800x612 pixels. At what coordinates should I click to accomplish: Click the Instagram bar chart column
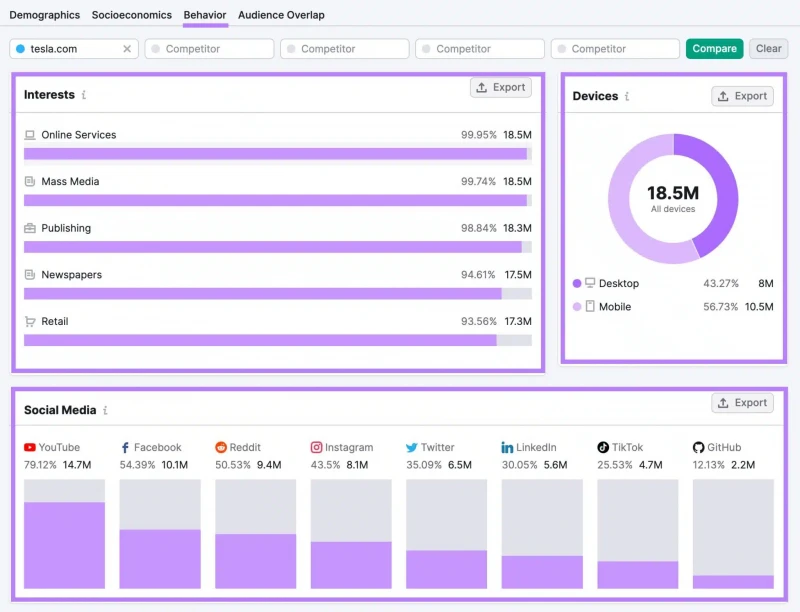351,534
